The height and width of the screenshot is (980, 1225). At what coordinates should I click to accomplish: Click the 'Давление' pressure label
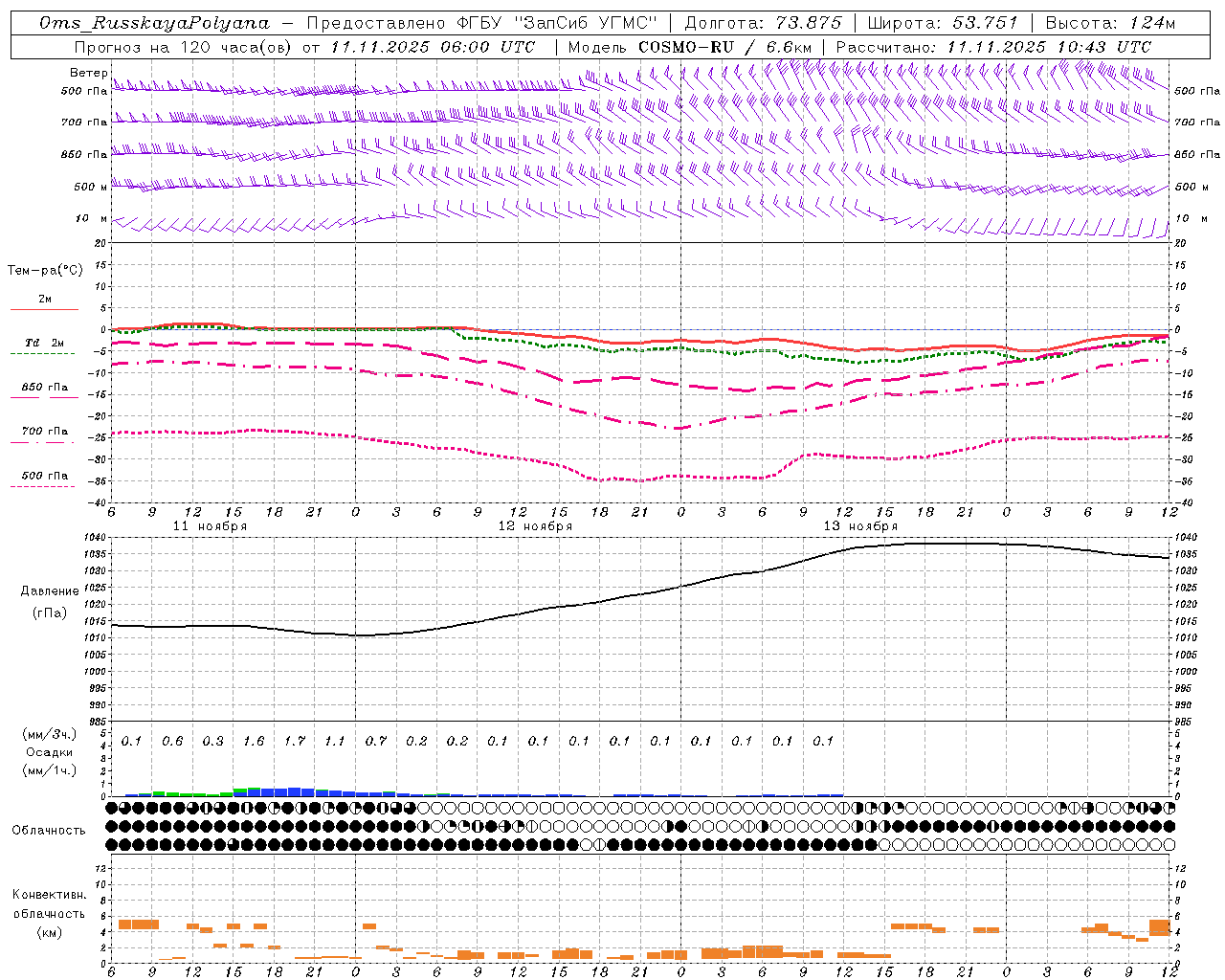click(50, 590)
